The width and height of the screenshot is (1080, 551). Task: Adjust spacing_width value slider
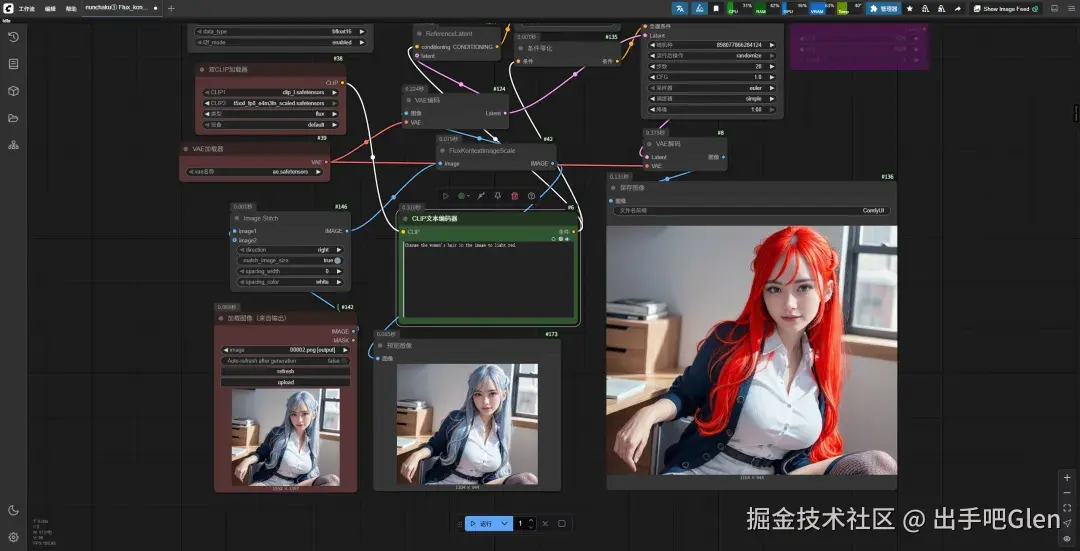(x=290, y=271)
